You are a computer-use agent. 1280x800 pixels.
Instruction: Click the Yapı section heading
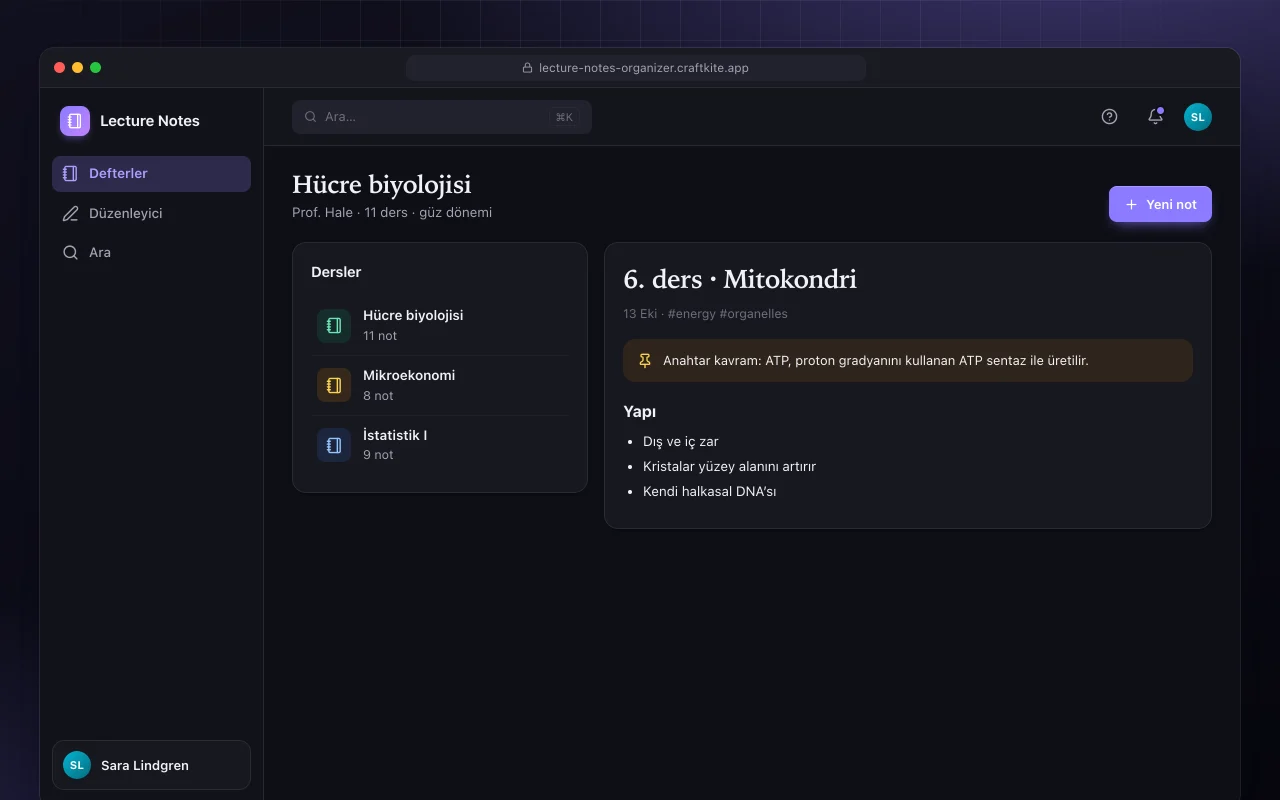(639, 412)
